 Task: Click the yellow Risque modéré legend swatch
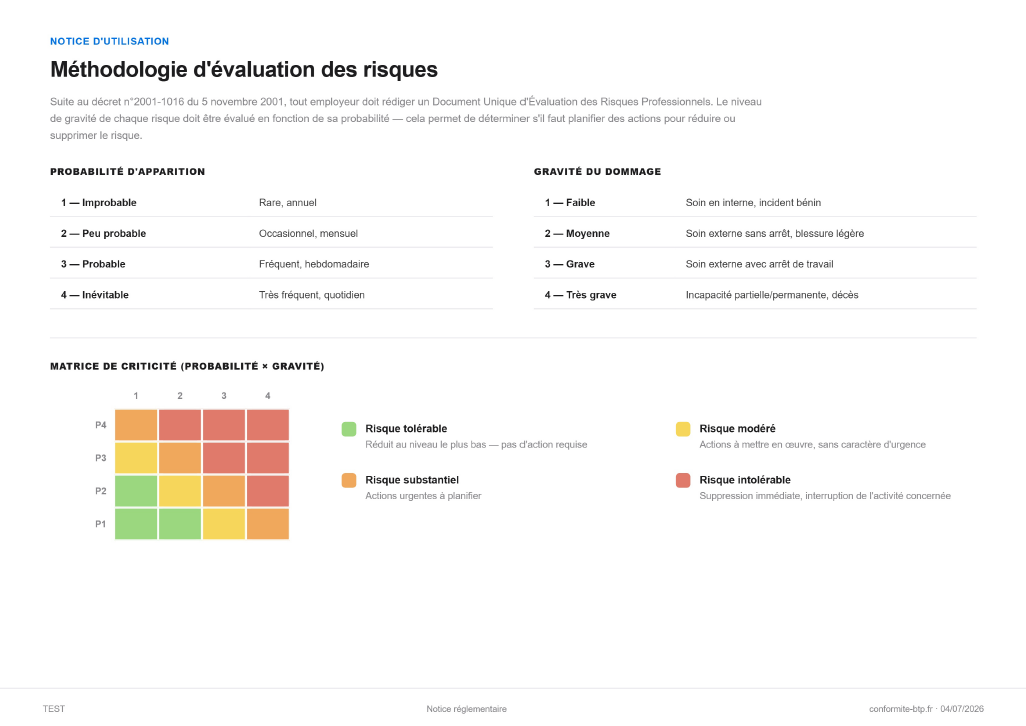coord(682,429)
